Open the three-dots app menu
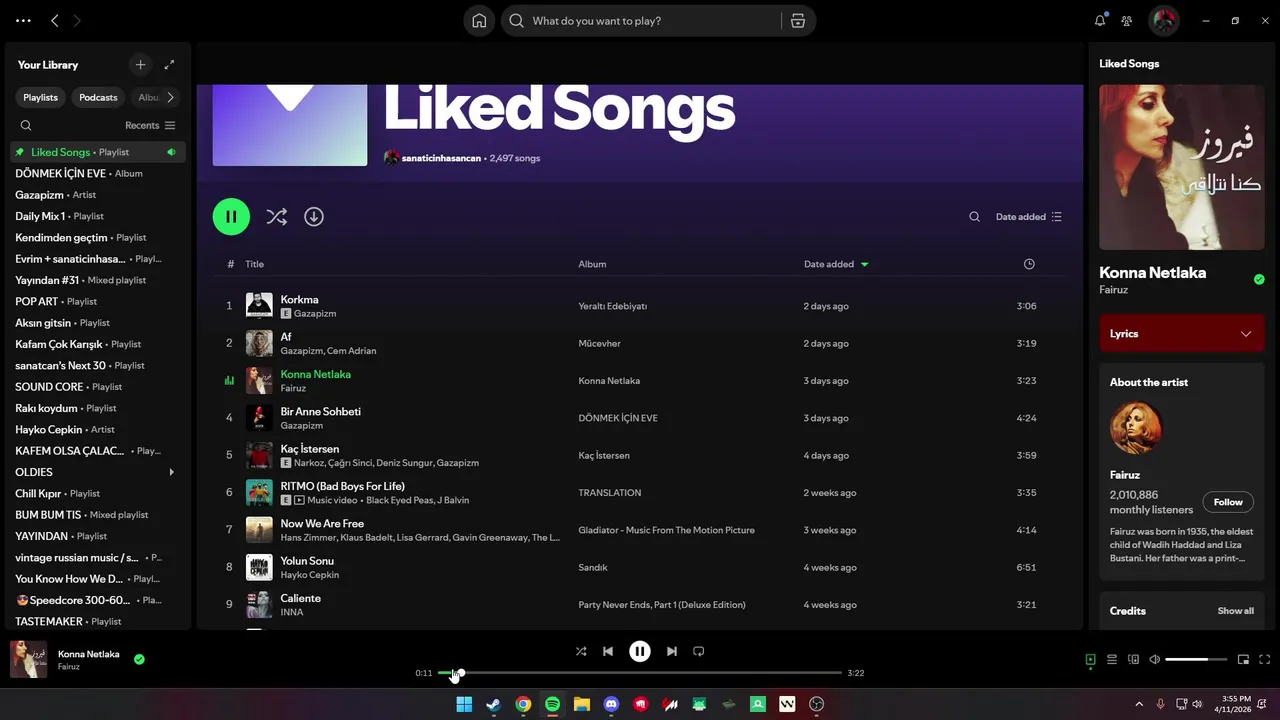Image resolution: width=1280 pixels, height=720 pixels. pyautogui.click(x=24, y=21)
